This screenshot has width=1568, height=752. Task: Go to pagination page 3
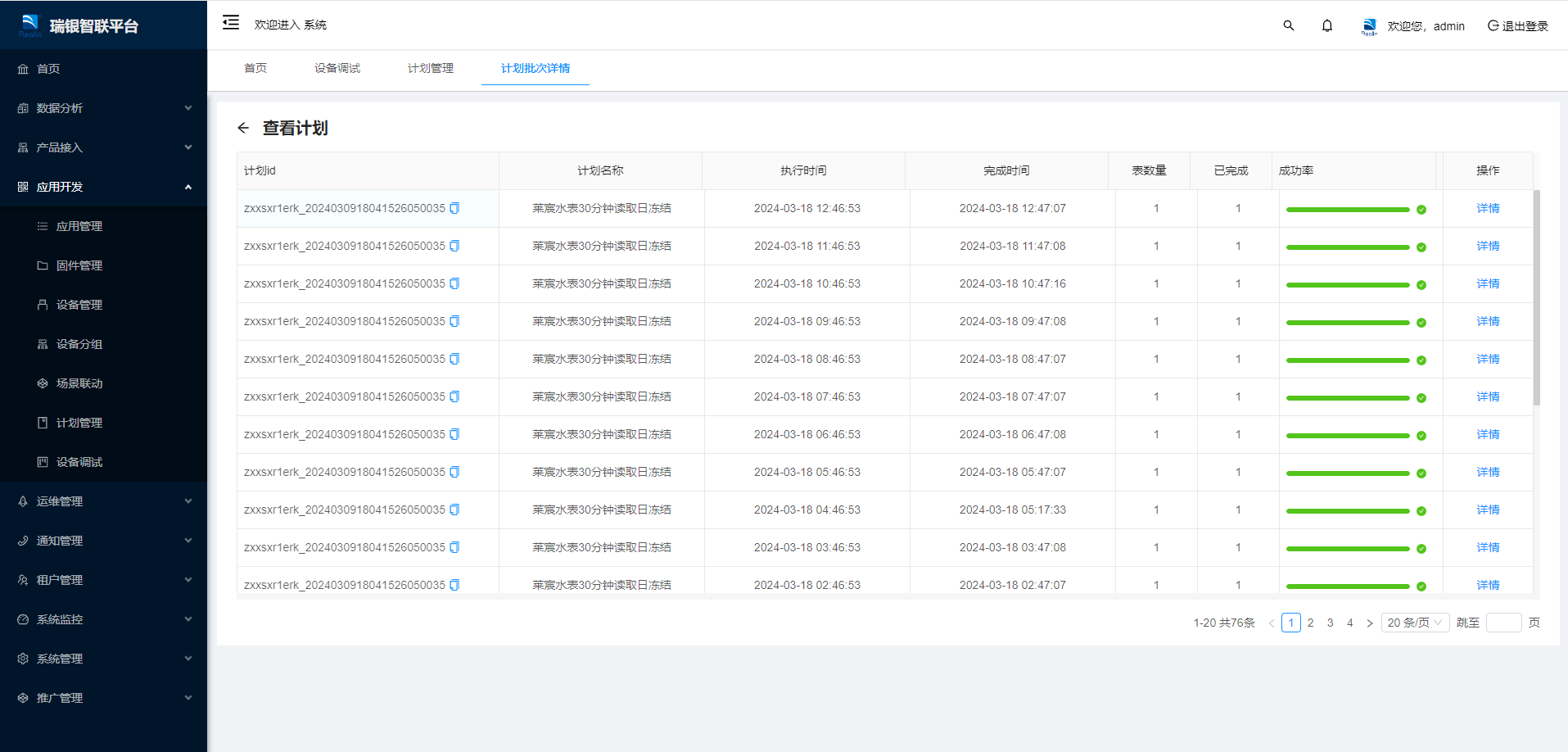coord(1330,623)
